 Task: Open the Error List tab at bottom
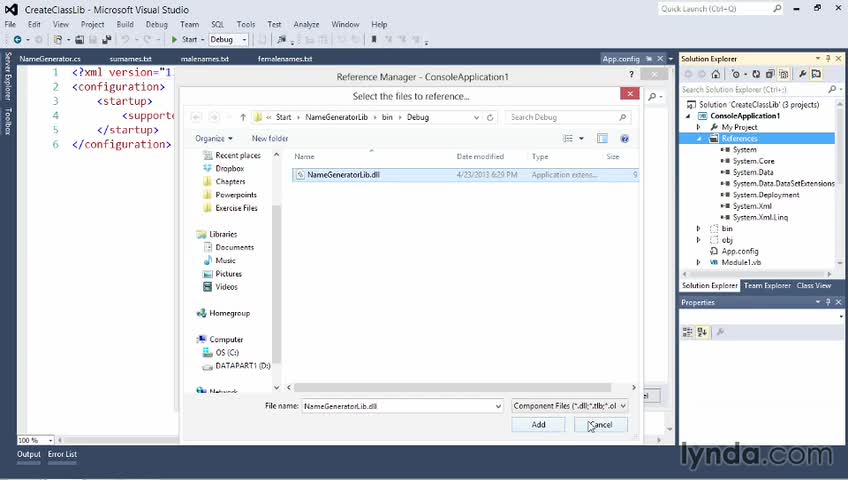coord(62,455)
